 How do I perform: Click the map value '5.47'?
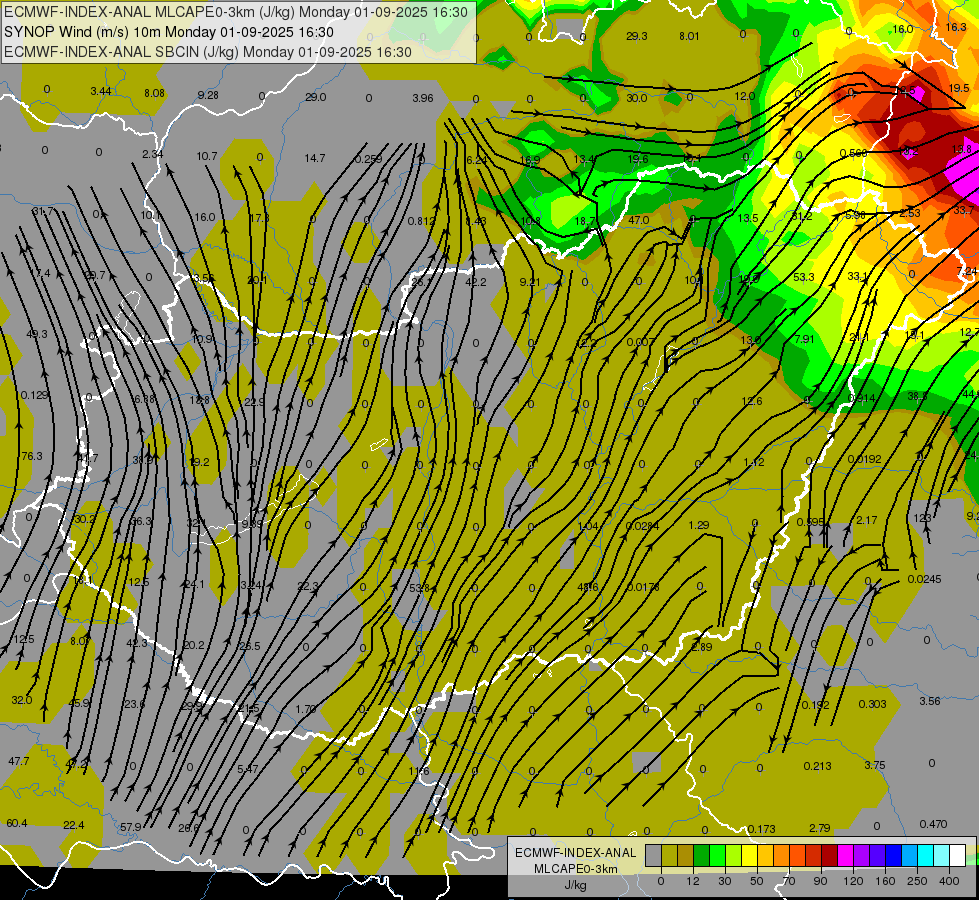(248, 769)
